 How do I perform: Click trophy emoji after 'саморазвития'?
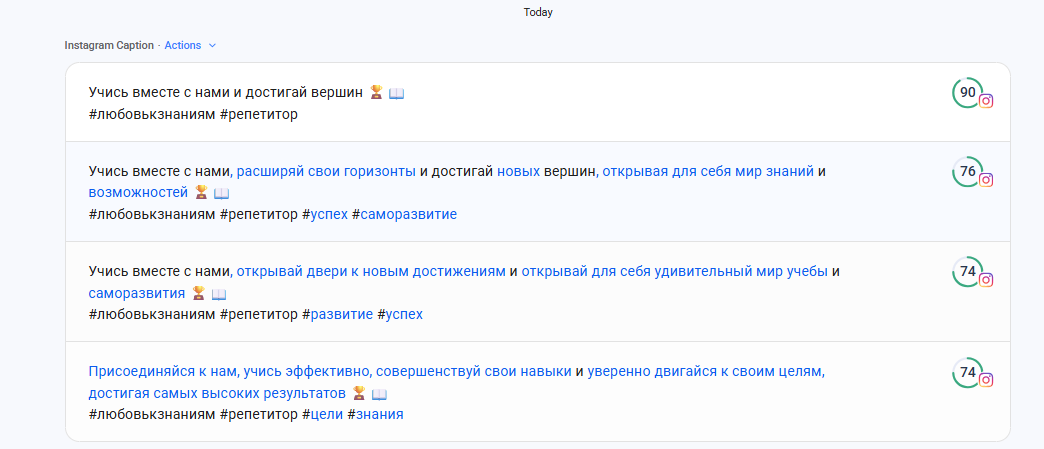tap(198, 293)
